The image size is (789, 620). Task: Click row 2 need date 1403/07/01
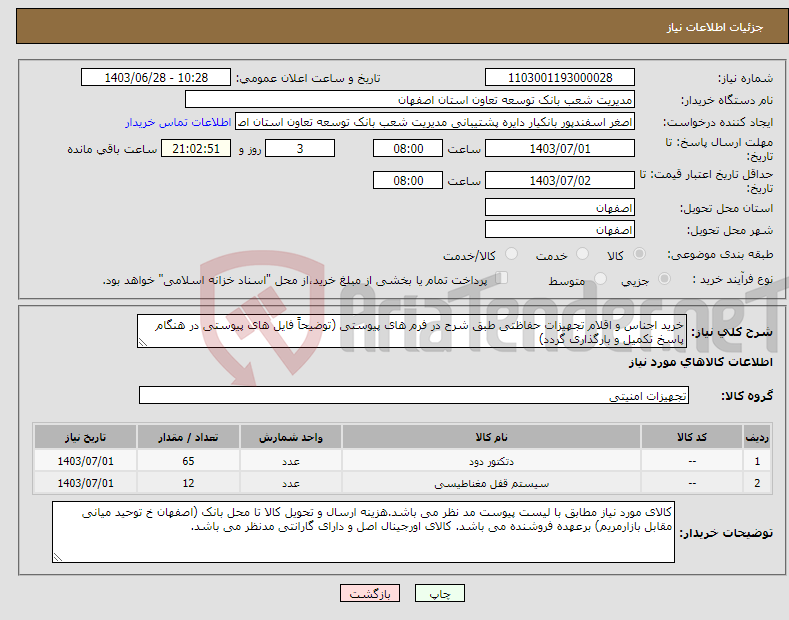pos(86,483)
